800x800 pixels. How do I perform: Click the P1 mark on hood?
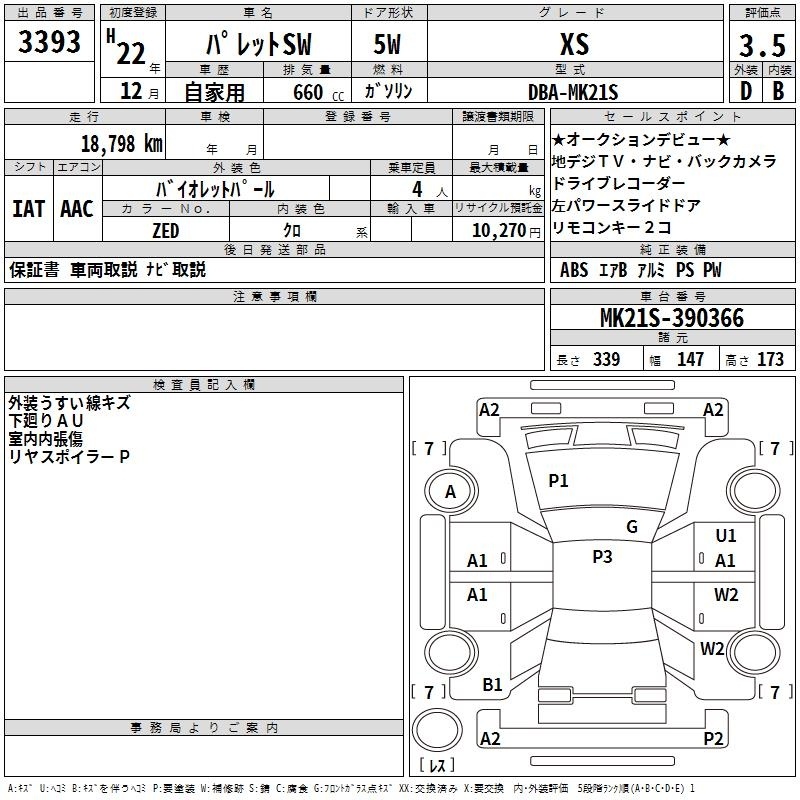click(x=558, y=481)
